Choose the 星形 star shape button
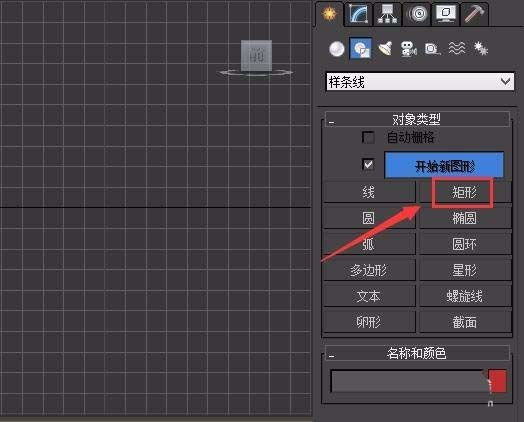This screenshot has height=422, width=524. [x=465, y=270]
